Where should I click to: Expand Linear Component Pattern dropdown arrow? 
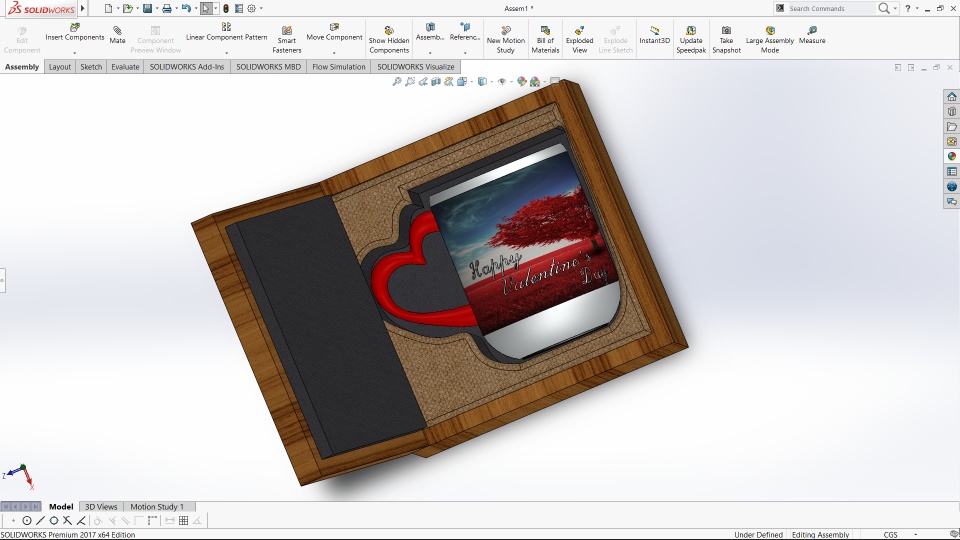pos(226,52)
